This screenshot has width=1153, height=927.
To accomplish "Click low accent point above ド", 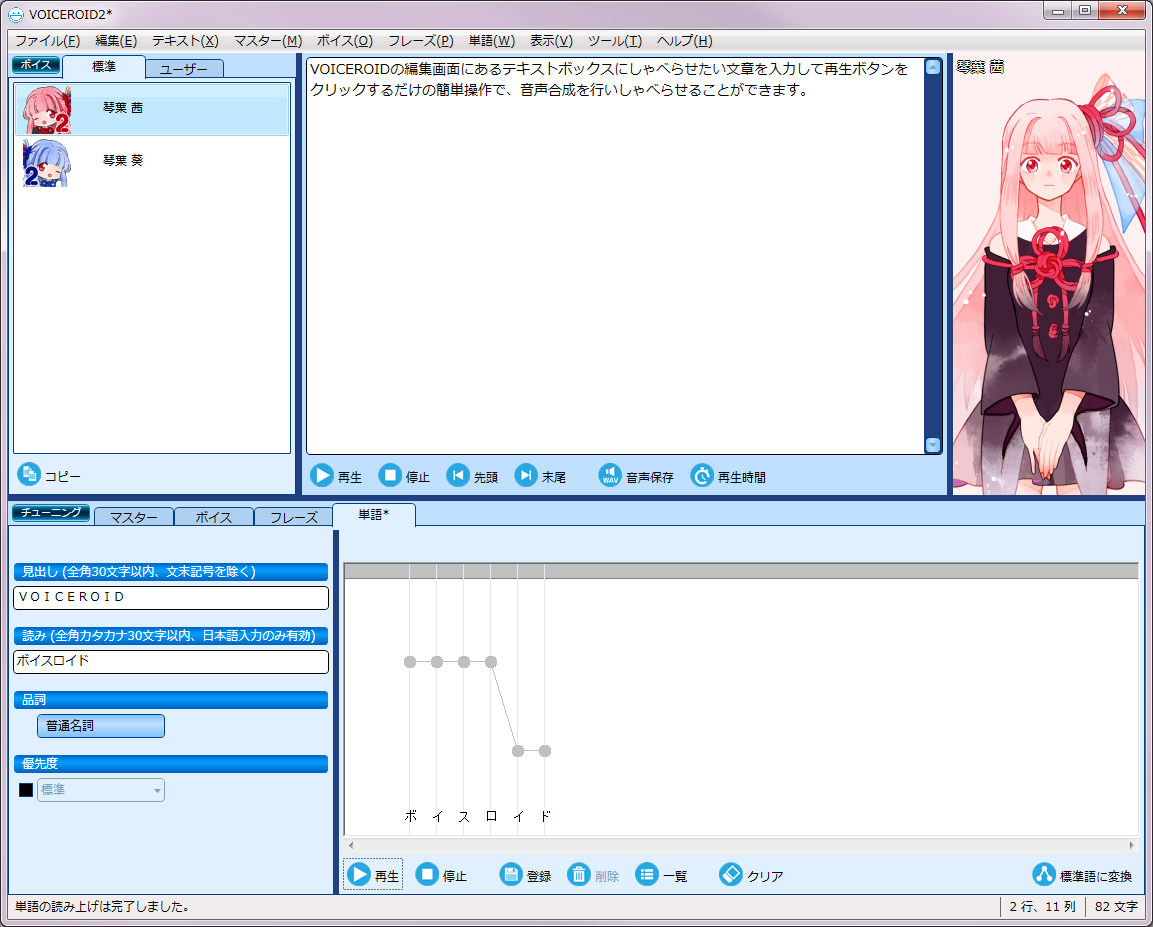I will 545,751.
